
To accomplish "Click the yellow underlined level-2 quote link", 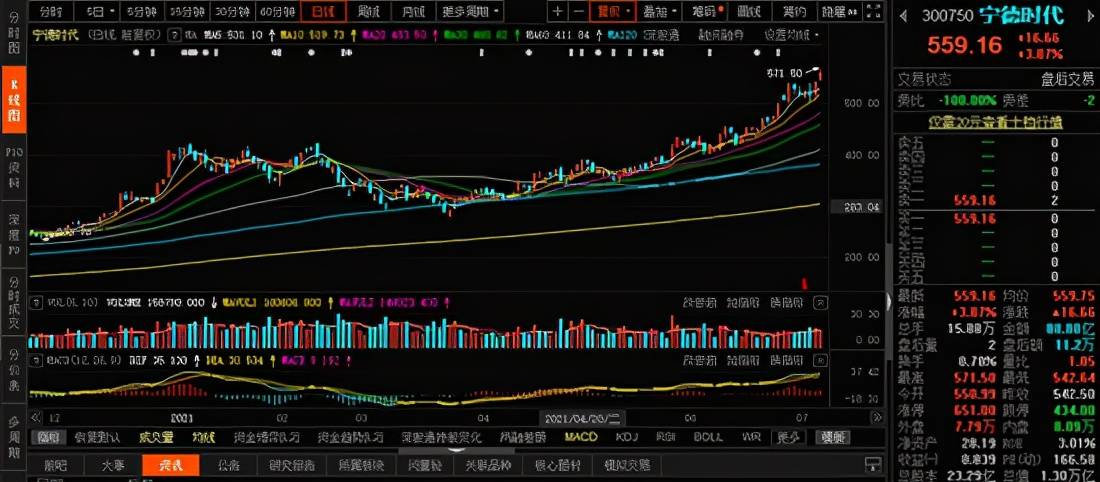I will tap(995, 122).
